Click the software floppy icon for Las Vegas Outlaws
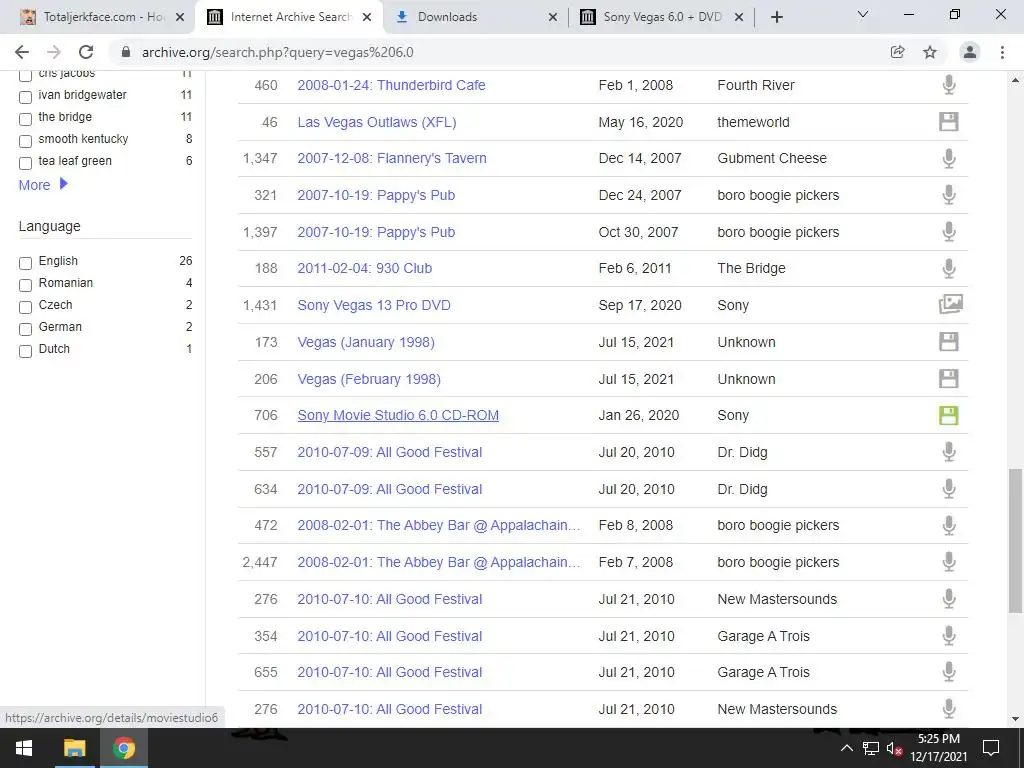This screenshot has width=1024, height=768. click(949, 121)
